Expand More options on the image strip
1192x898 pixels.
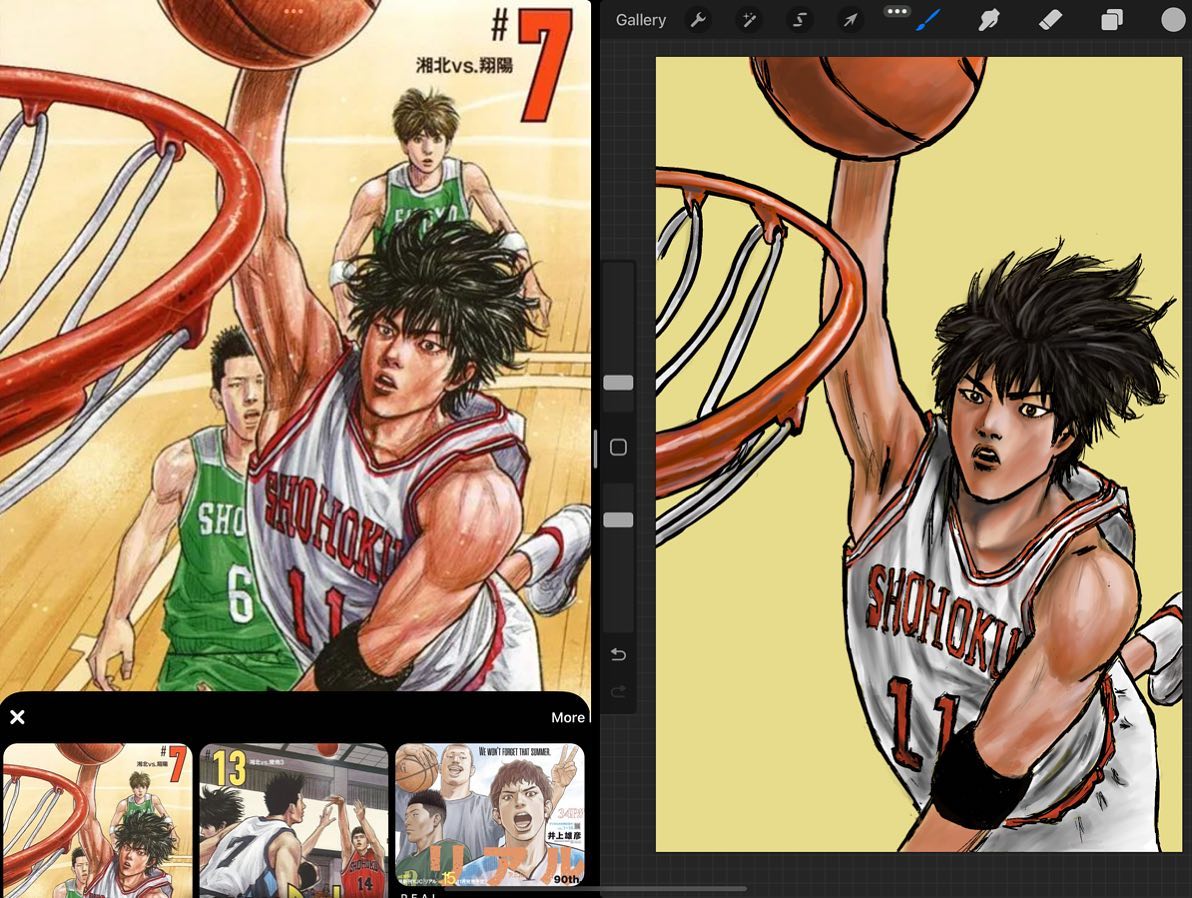click(568, 717)
